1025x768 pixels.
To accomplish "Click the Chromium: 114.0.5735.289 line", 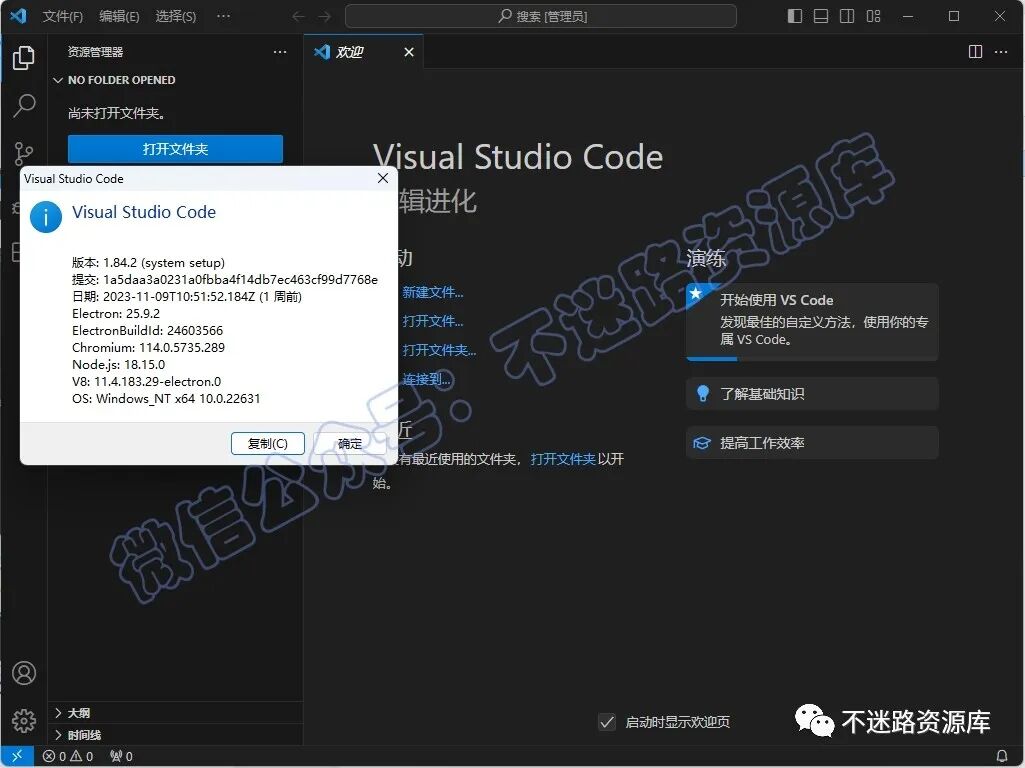I will (x=148, y=347).
